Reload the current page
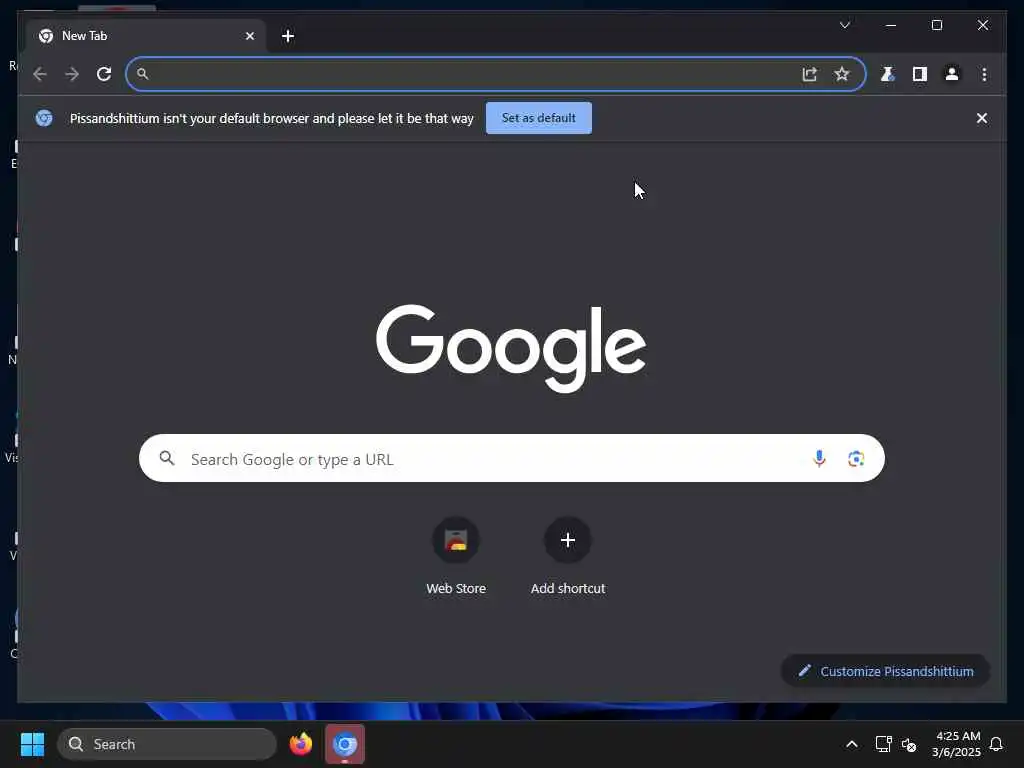The height and width of the screenshot is (768, 1024). tap(104, 74)
